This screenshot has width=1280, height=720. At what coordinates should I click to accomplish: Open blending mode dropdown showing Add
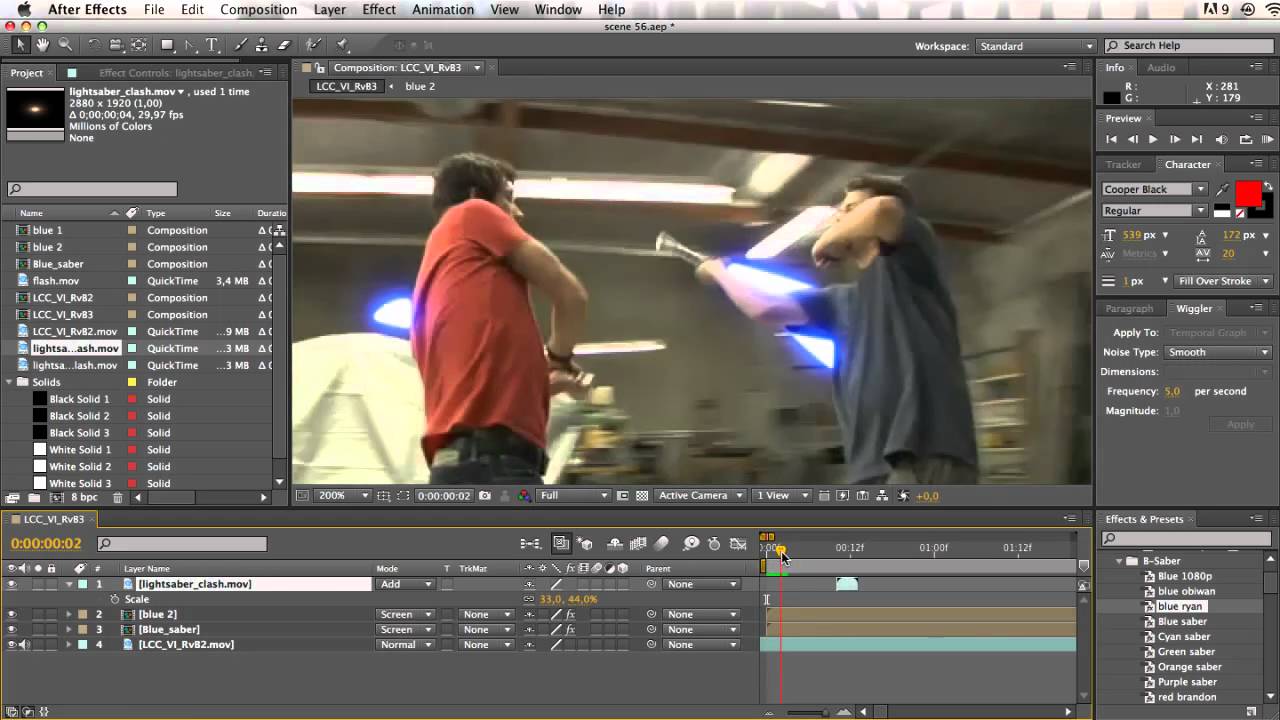click(405, 584)
